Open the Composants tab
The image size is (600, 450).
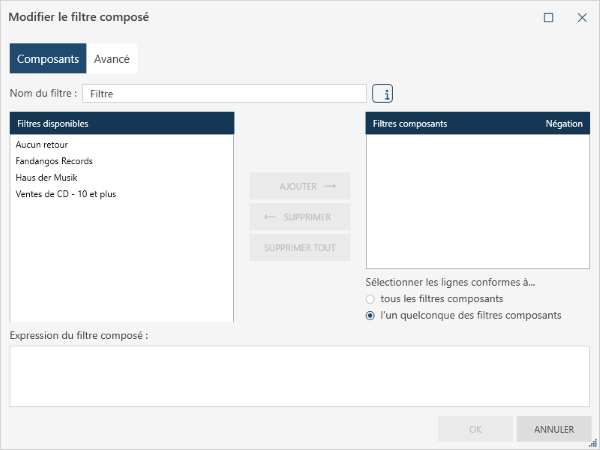[x=48, y=59]
